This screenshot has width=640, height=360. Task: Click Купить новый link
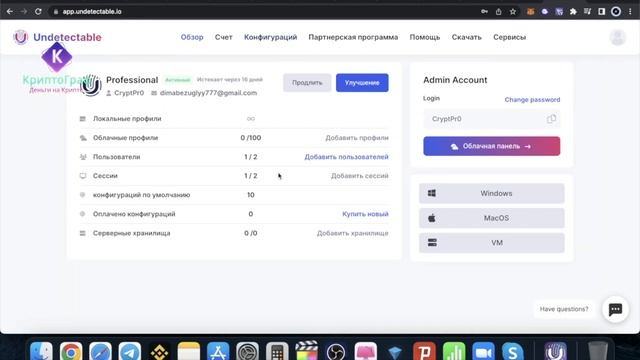point(365,214)
